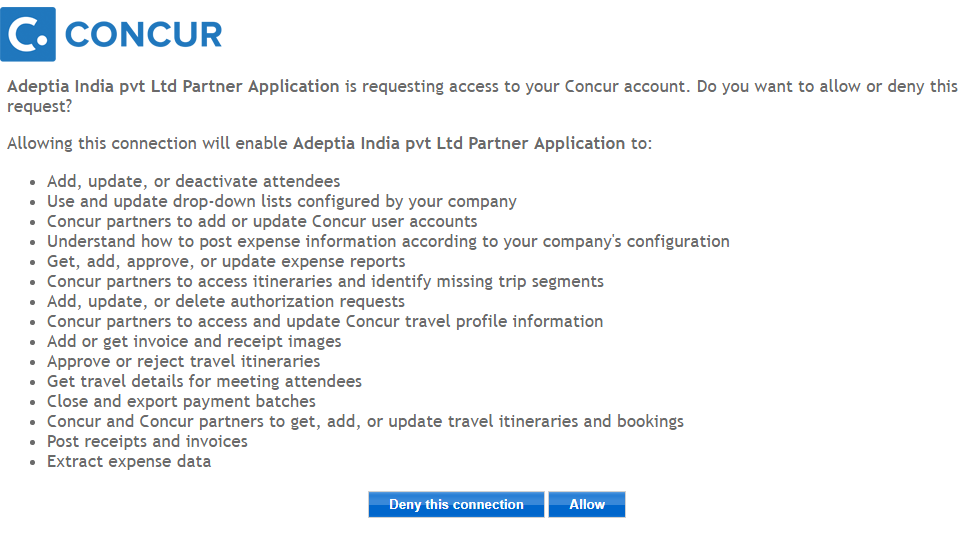
Task: Click 'Close and export payment batches' item
Action: pos(181,402)
